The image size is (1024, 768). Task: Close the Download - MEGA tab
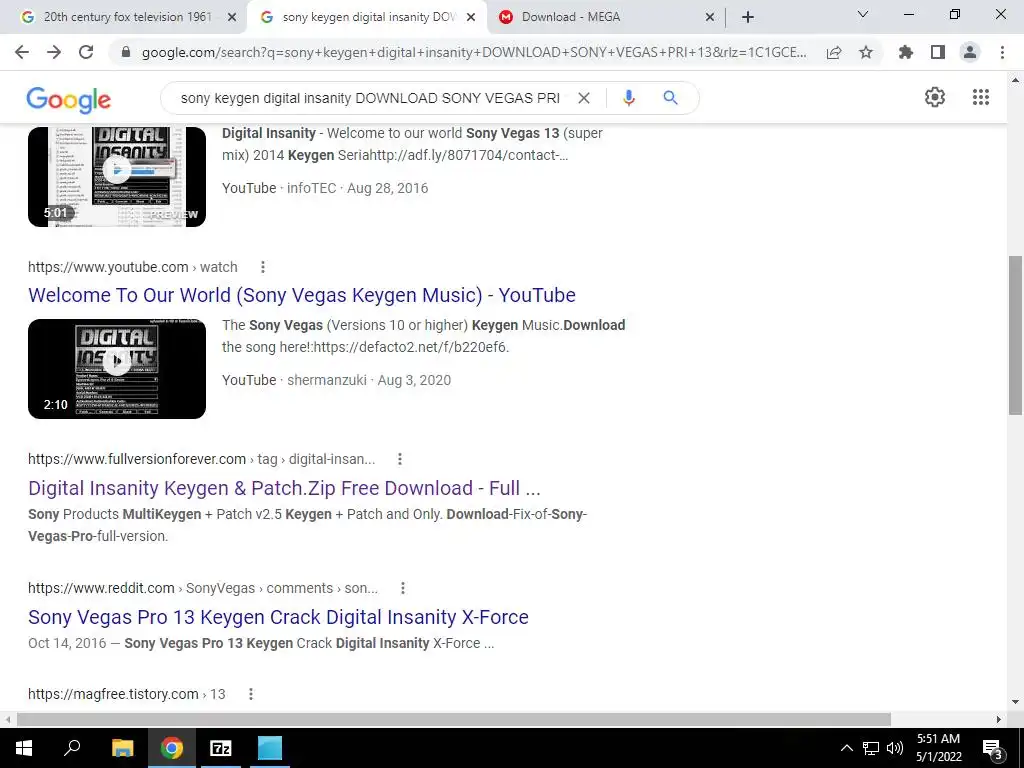[710, 17]
